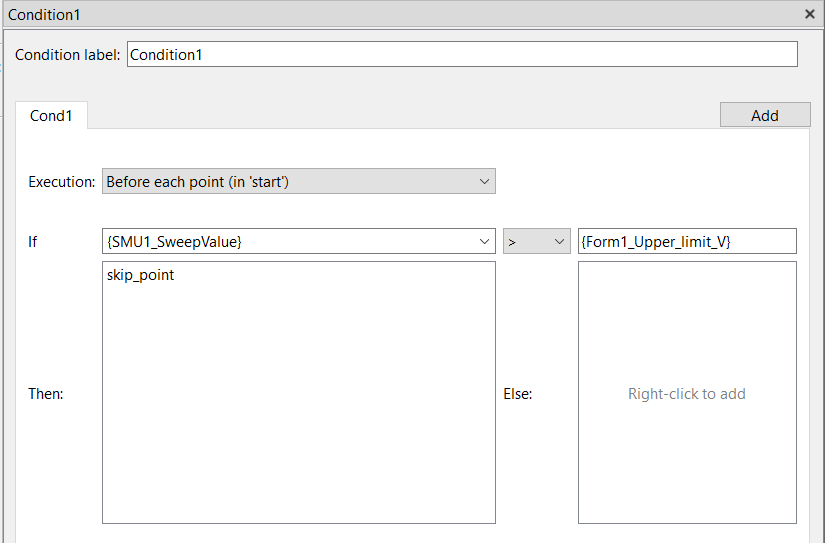
Task: Select skip_point in the Then list
Action: (140, 275)
